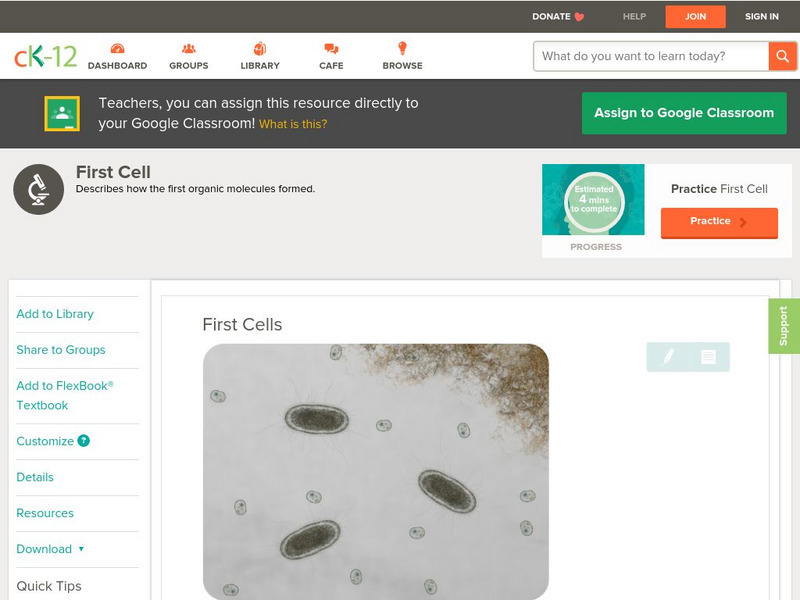Screen dimensions: 800x600
Task: Select the highlighter pen tool icon
Action: point(668,357)
